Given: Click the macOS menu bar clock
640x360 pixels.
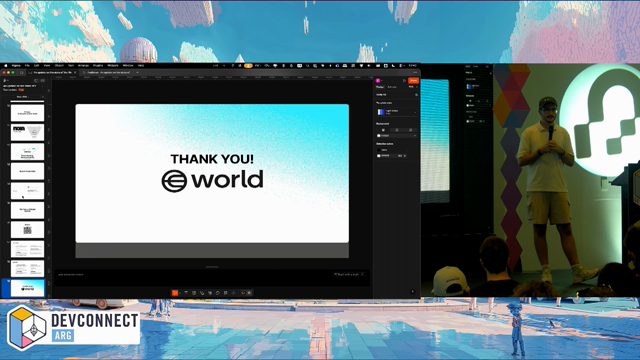Looking at the screenshot, I should [413, 65].
